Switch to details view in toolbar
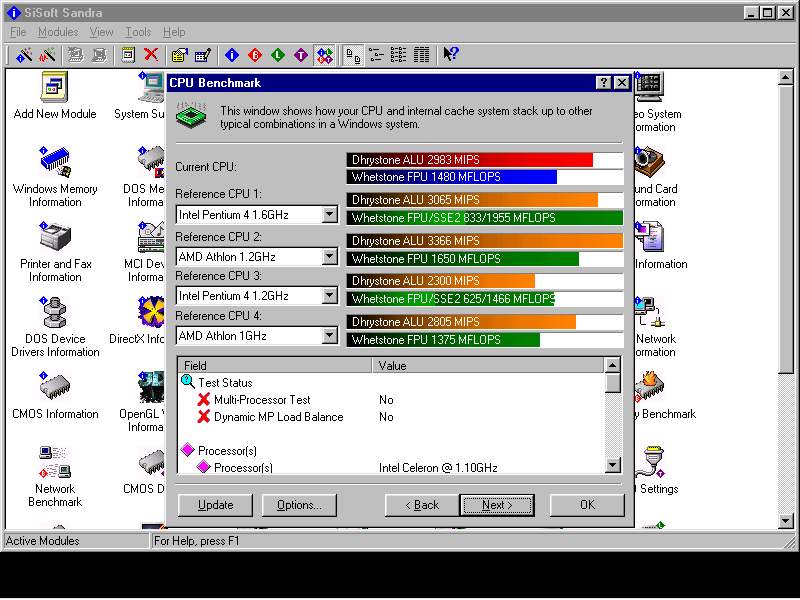Screen dimensions: 800x600 click(x=421, y=55)
